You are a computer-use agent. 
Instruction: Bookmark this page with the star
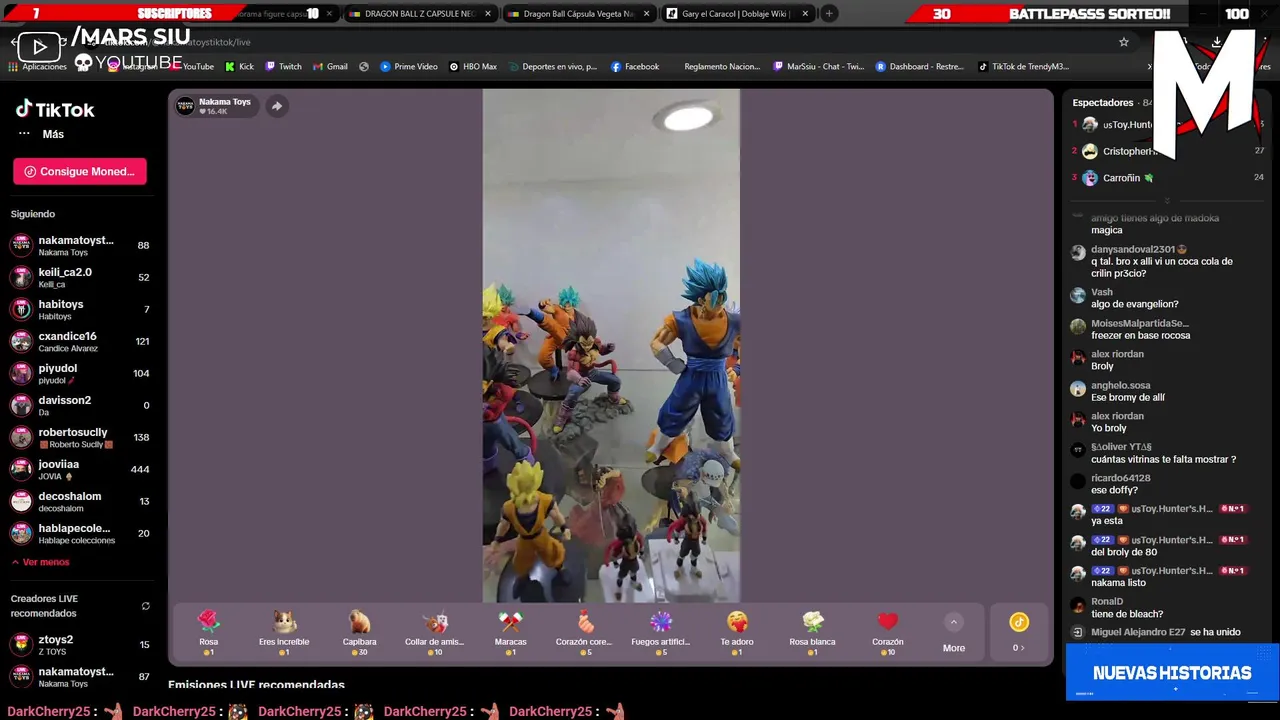tap(1124, 42)
